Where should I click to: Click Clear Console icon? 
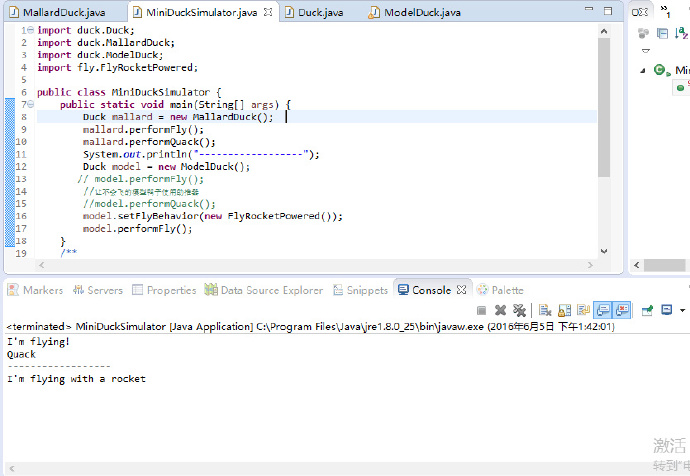(x=545, y=311)
